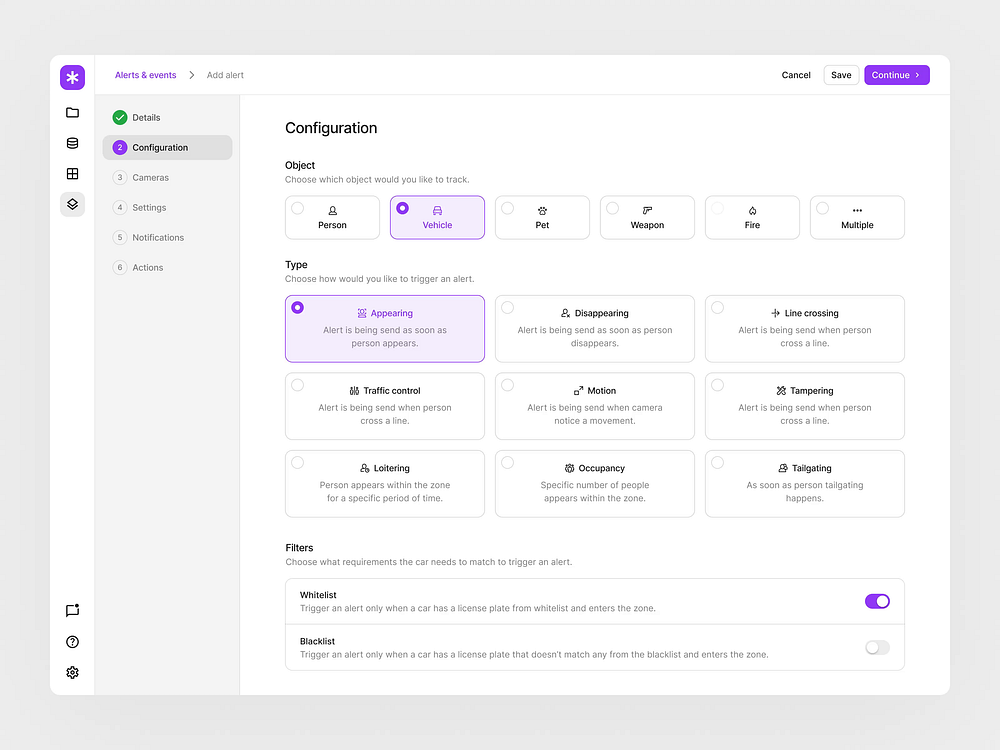This screenshot has width=1000, height=750.
Task: Enable the Blacklist filter
Action: click(x=876, y=648)
